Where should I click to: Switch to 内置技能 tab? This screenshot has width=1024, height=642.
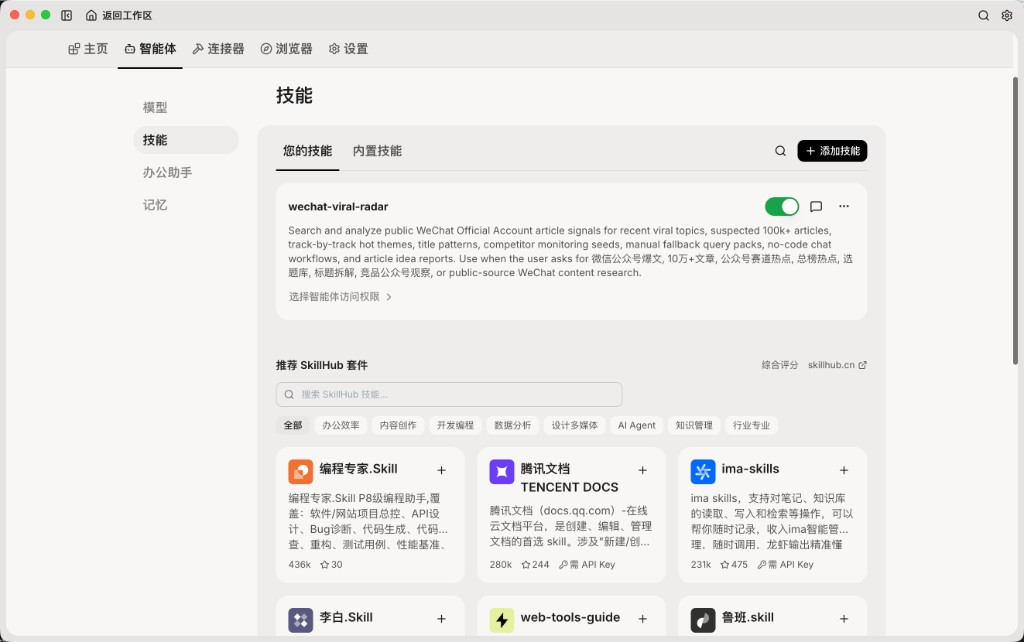coord(377,151)
